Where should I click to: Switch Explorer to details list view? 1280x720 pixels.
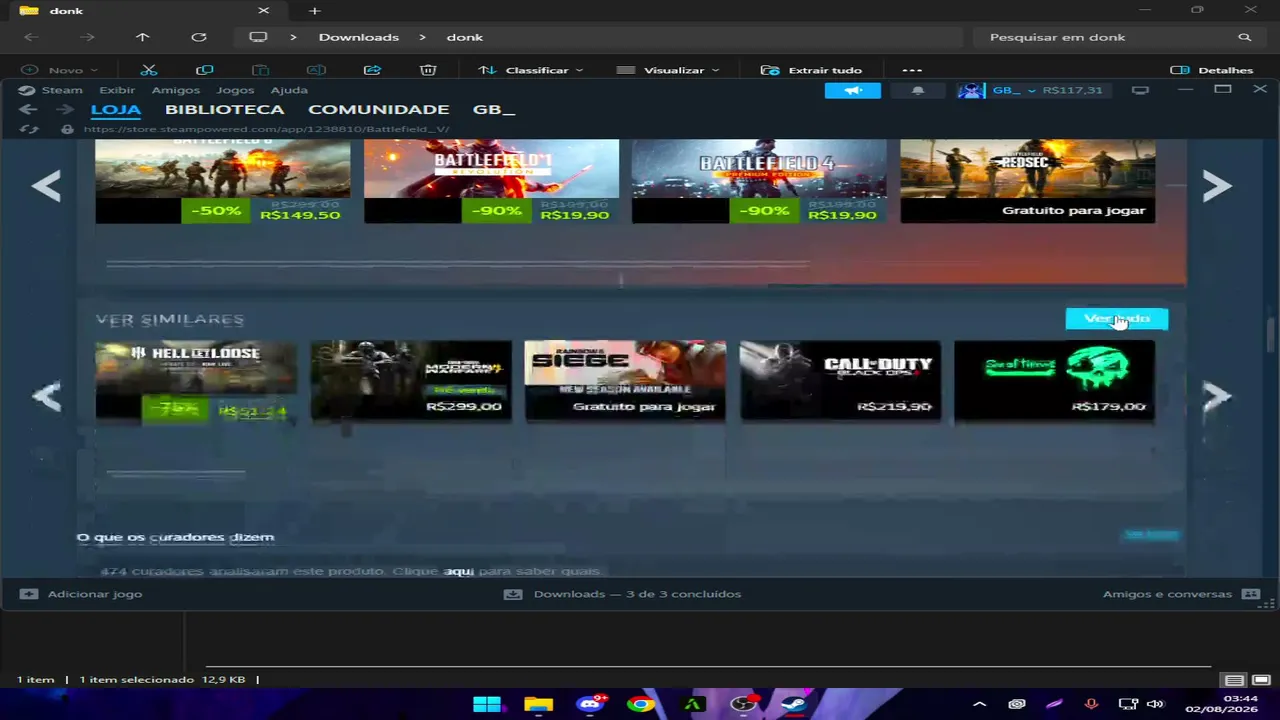point(1235,680)
